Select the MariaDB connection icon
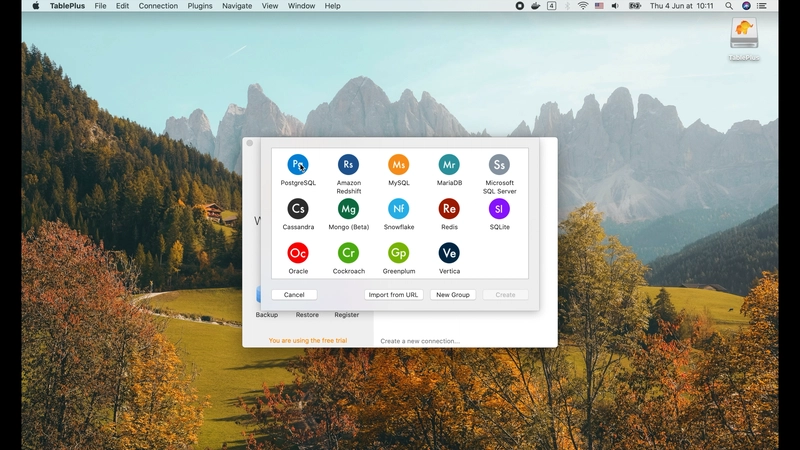 coord(449,165)
